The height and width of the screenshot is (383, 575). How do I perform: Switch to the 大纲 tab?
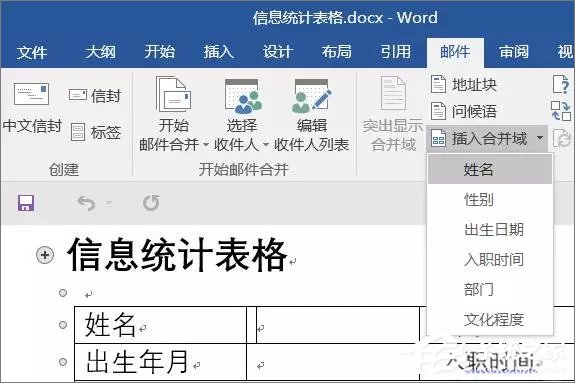tap(100, 52)
